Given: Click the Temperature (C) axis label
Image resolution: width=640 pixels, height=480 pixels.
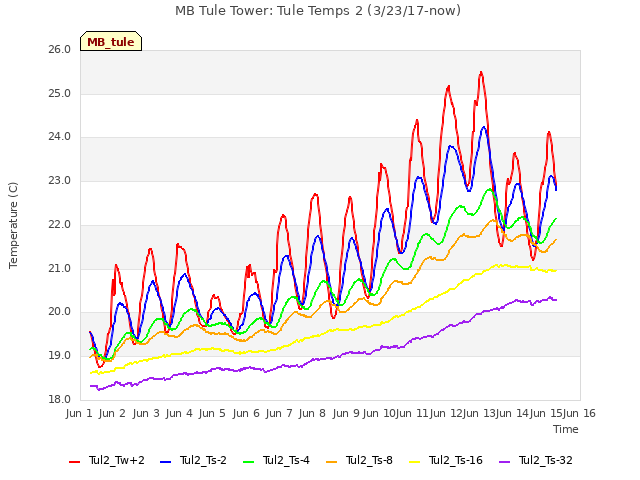Looking at the screenshot, I should click(13, 225).
